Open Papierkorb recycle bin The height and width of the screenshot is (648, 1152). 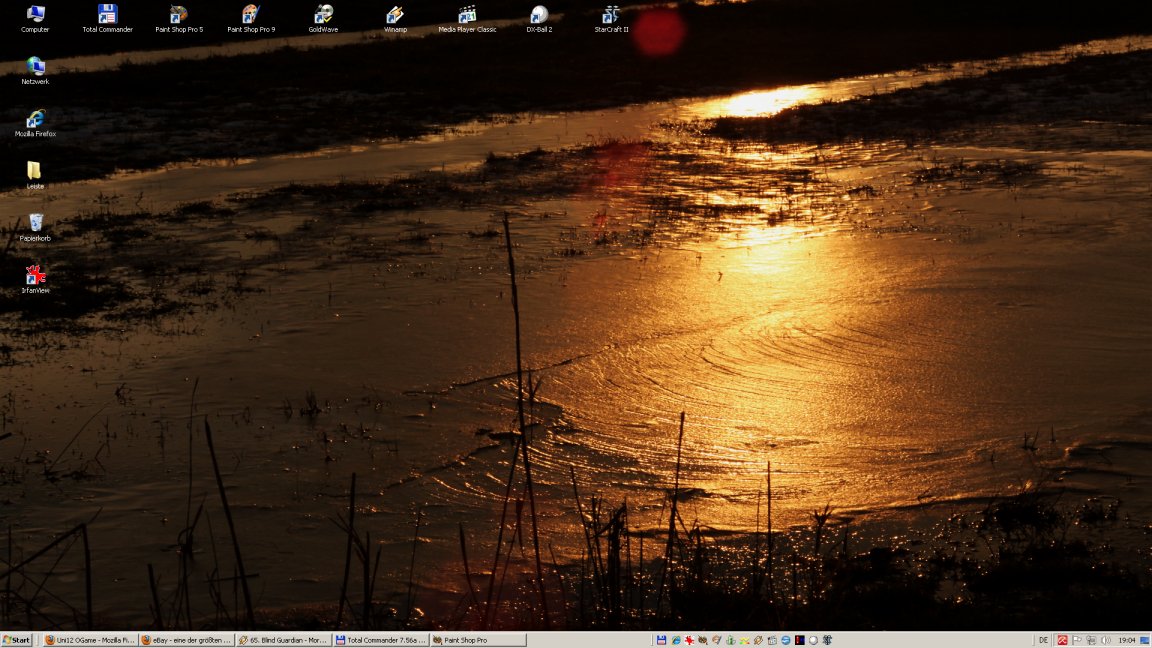pos(35,228)
